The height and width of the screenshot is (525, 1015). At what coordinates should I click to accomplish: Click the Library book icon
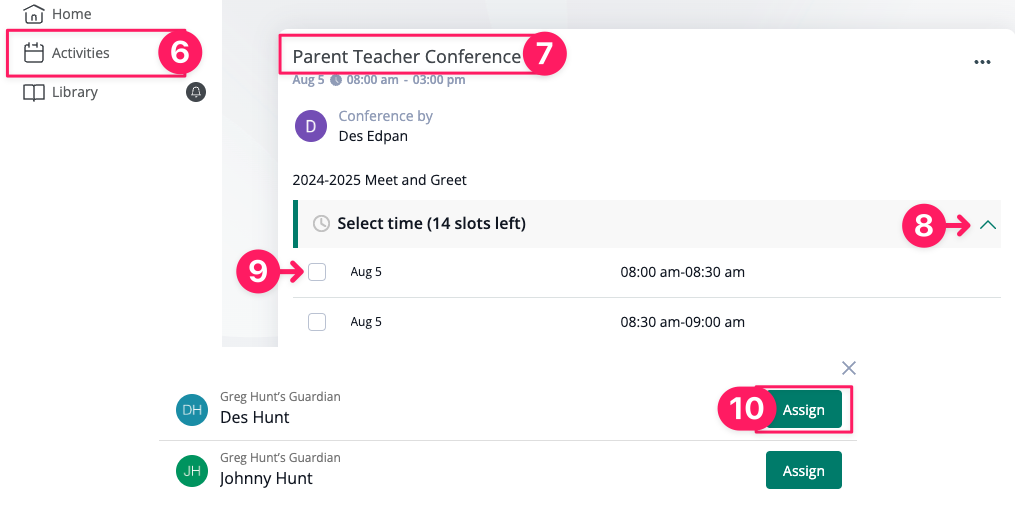(x=34, y=92)
